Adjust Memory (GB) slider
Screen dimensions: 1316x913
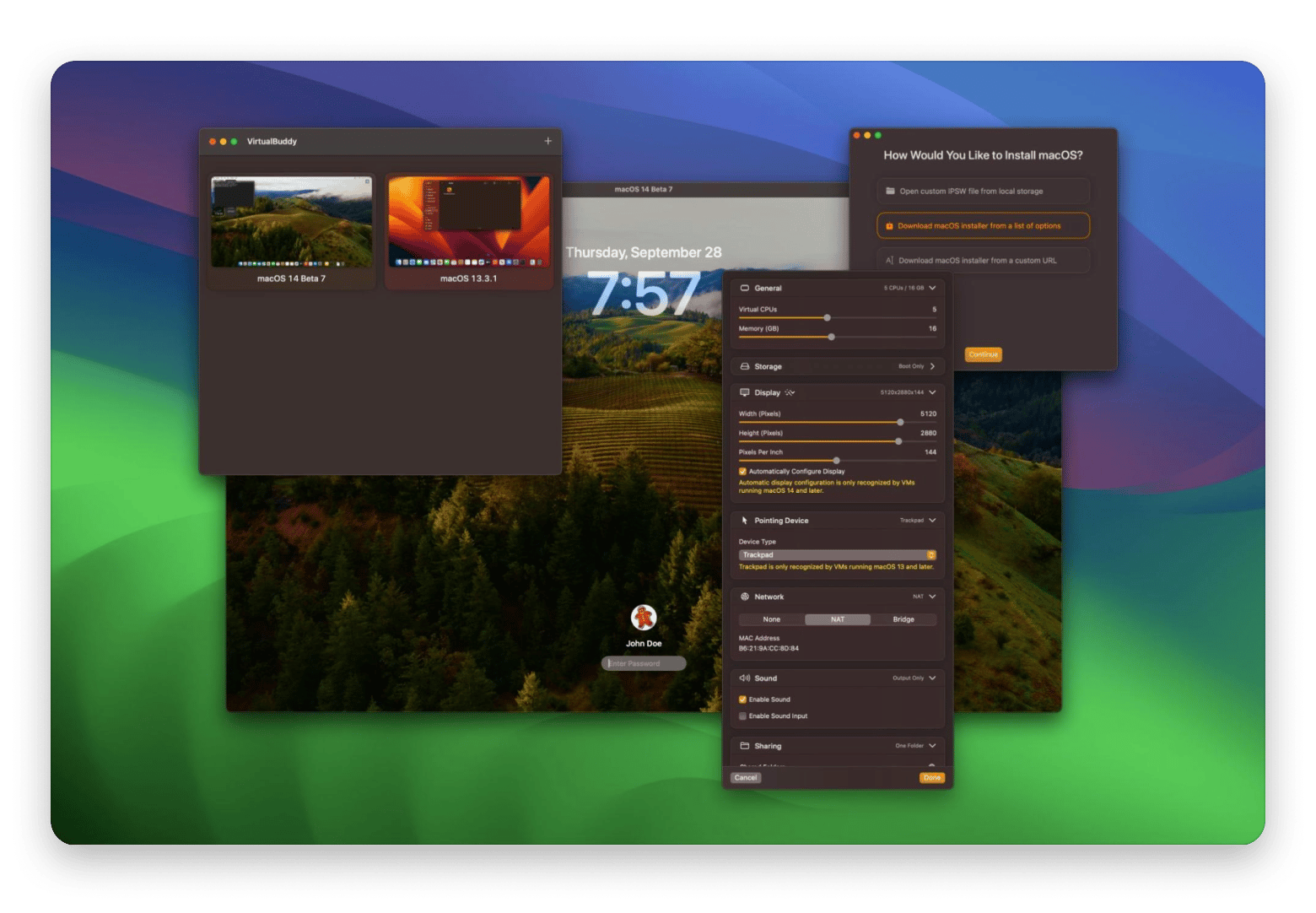[838, 337]
